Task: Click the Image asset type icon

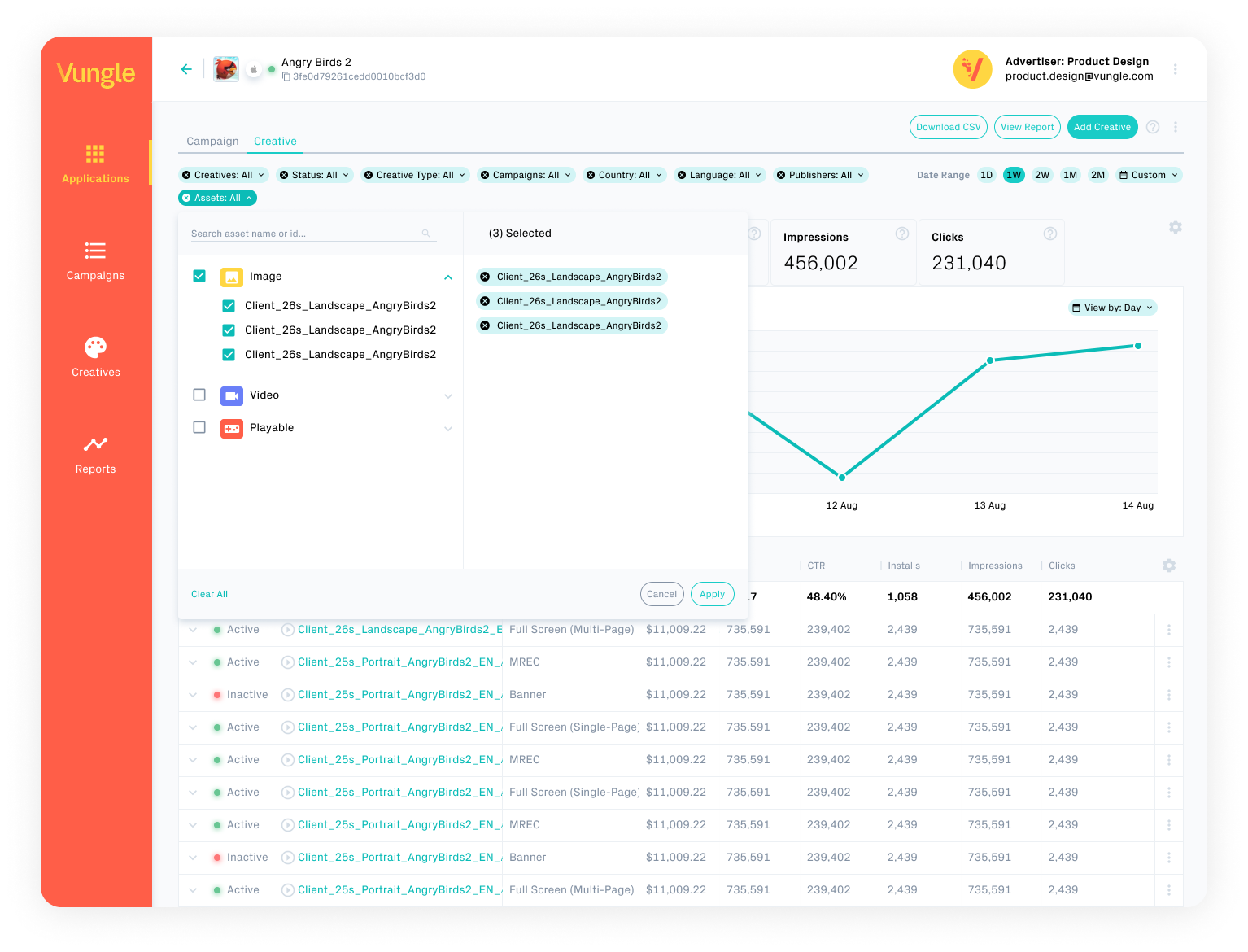Action: (232, 277)
